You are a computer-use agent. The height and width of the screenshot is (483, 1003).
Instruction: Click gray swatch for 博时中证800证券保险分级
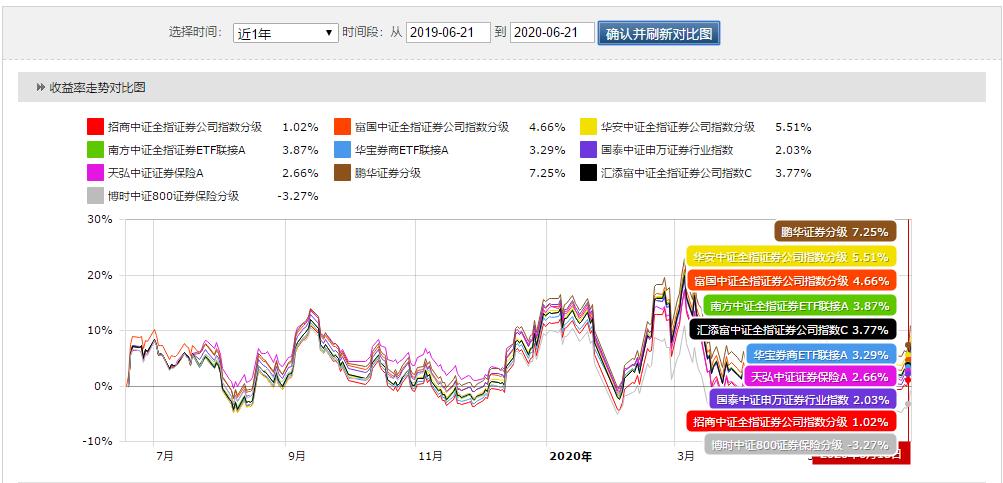(x=95, y=196)
